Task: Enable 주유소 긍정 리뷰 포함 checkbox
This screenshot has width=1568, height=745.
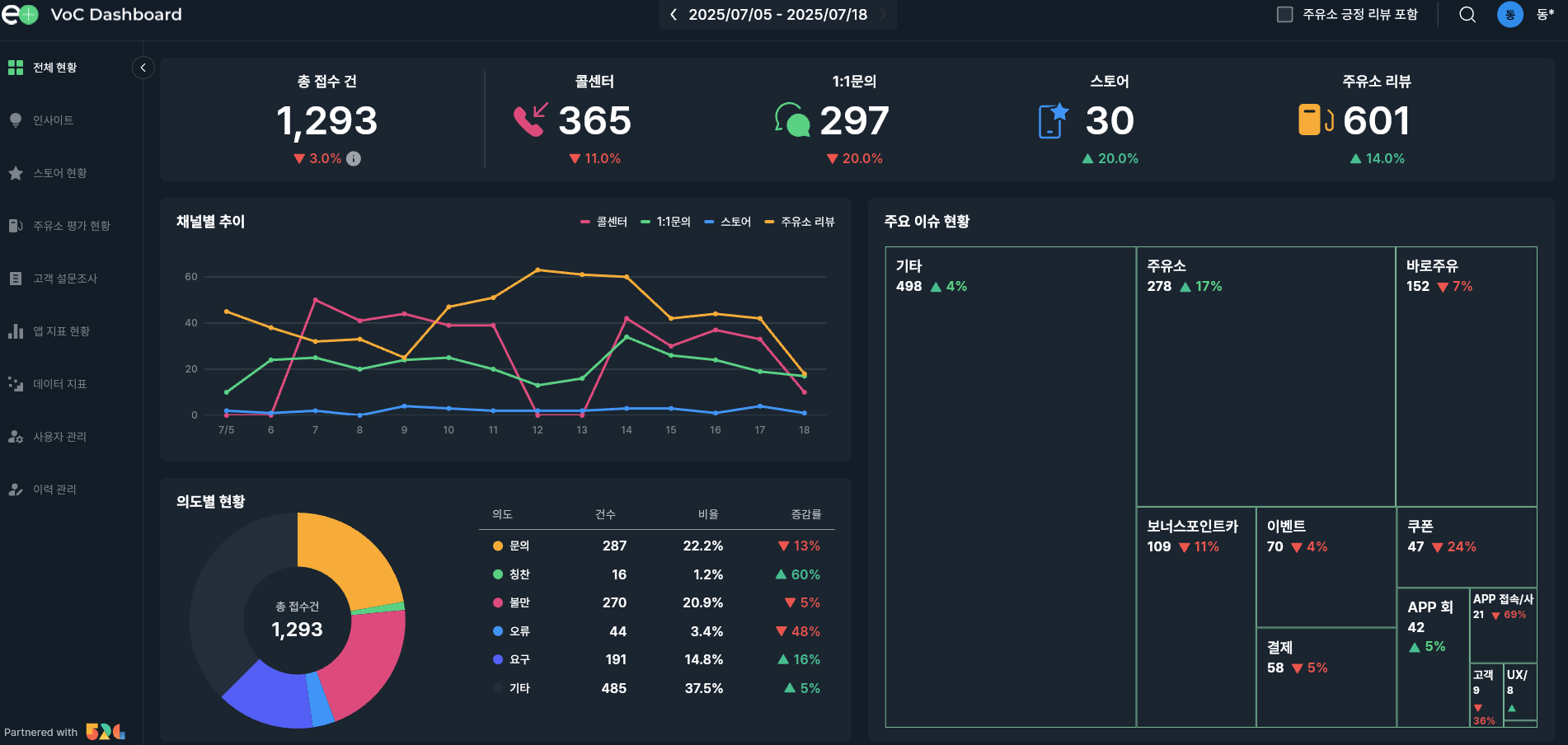Action: pos(1284,15)
